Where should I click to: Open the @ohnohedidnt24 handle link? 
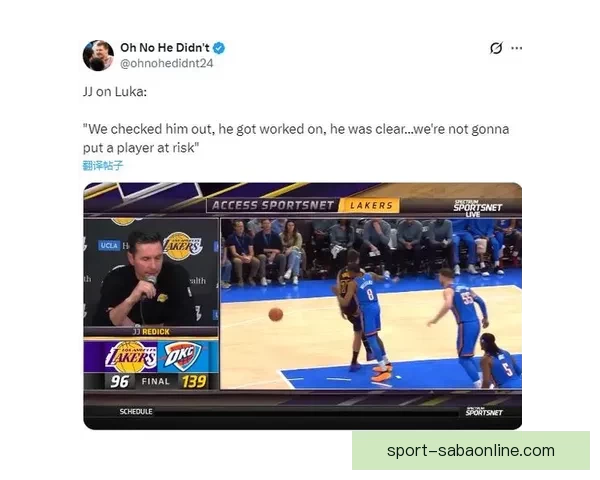pyautogui.click(x=166, y=63)
